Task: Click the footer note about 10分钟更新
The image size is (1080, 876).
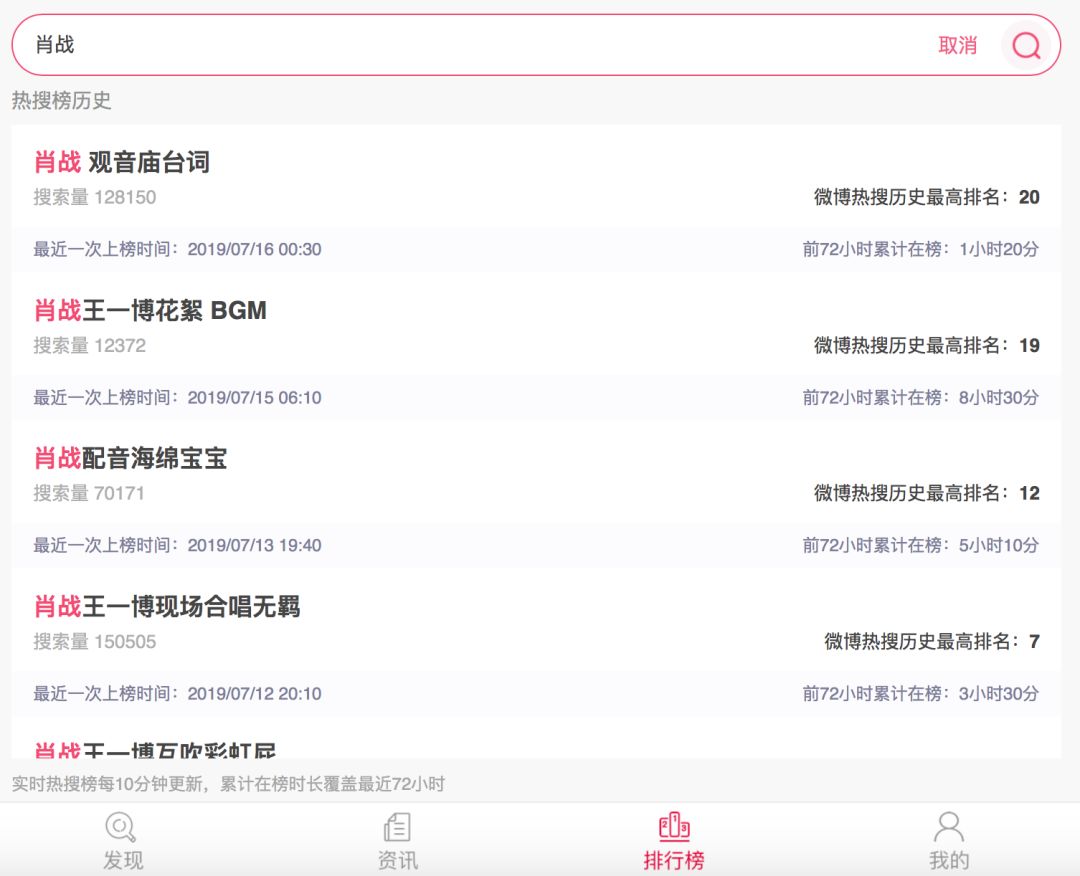Action: (x=228, y=784)
